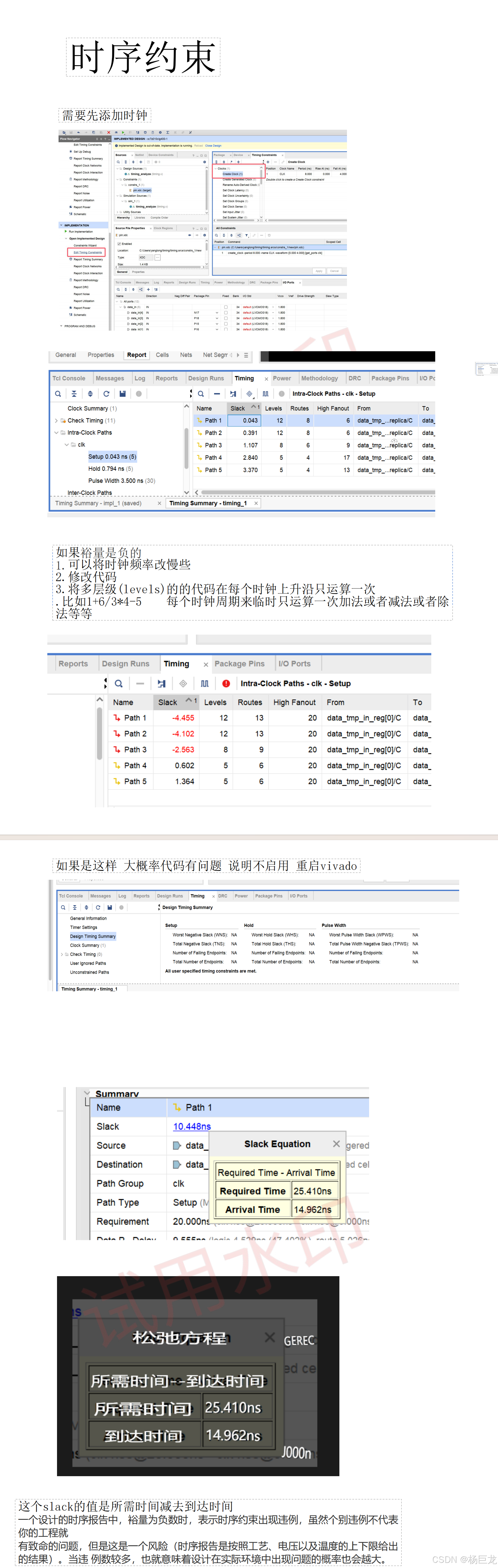Sort by Slack column header in the 0.043 table
Image resolution: width=498 pixels, height=1568 pixels.
click(x=244, y=409)
